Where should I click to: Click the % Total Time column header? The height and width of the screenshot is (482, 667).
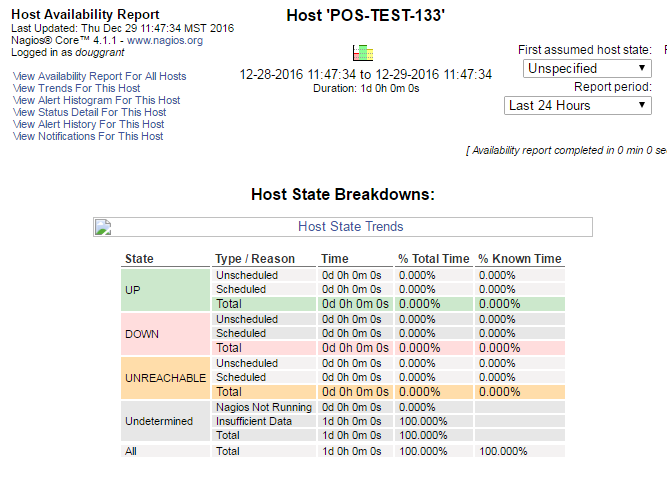[x=433, y=259]
